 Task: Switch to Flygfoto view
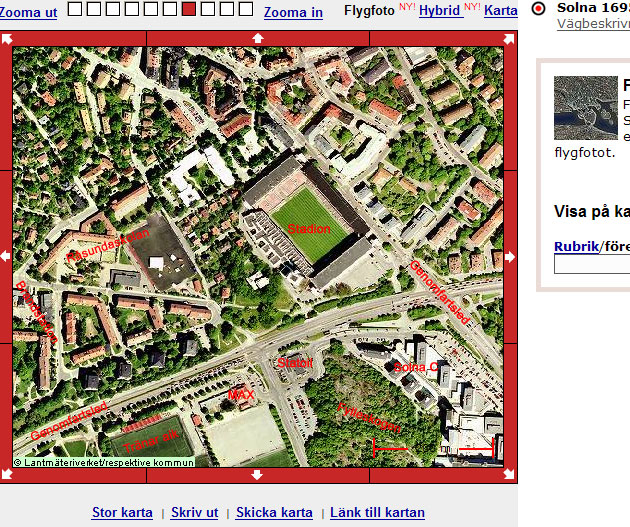pos(369,11)
